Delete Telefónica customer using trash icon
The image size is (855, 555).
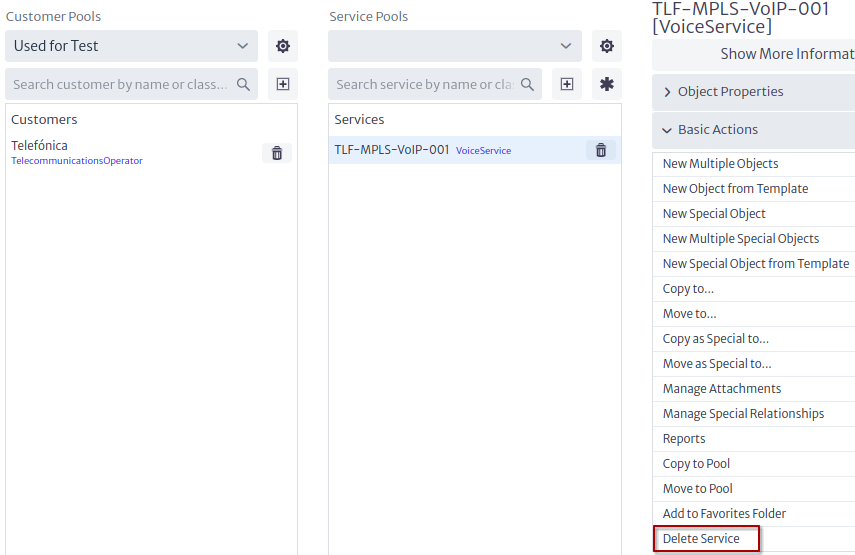[x=277, y=153]
